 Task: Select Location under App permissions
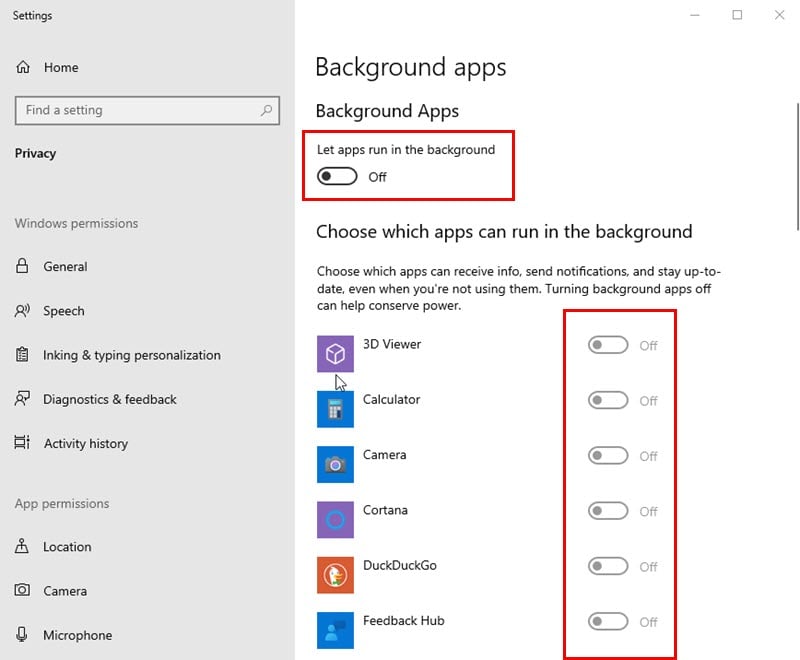click(x=64, y=547)
